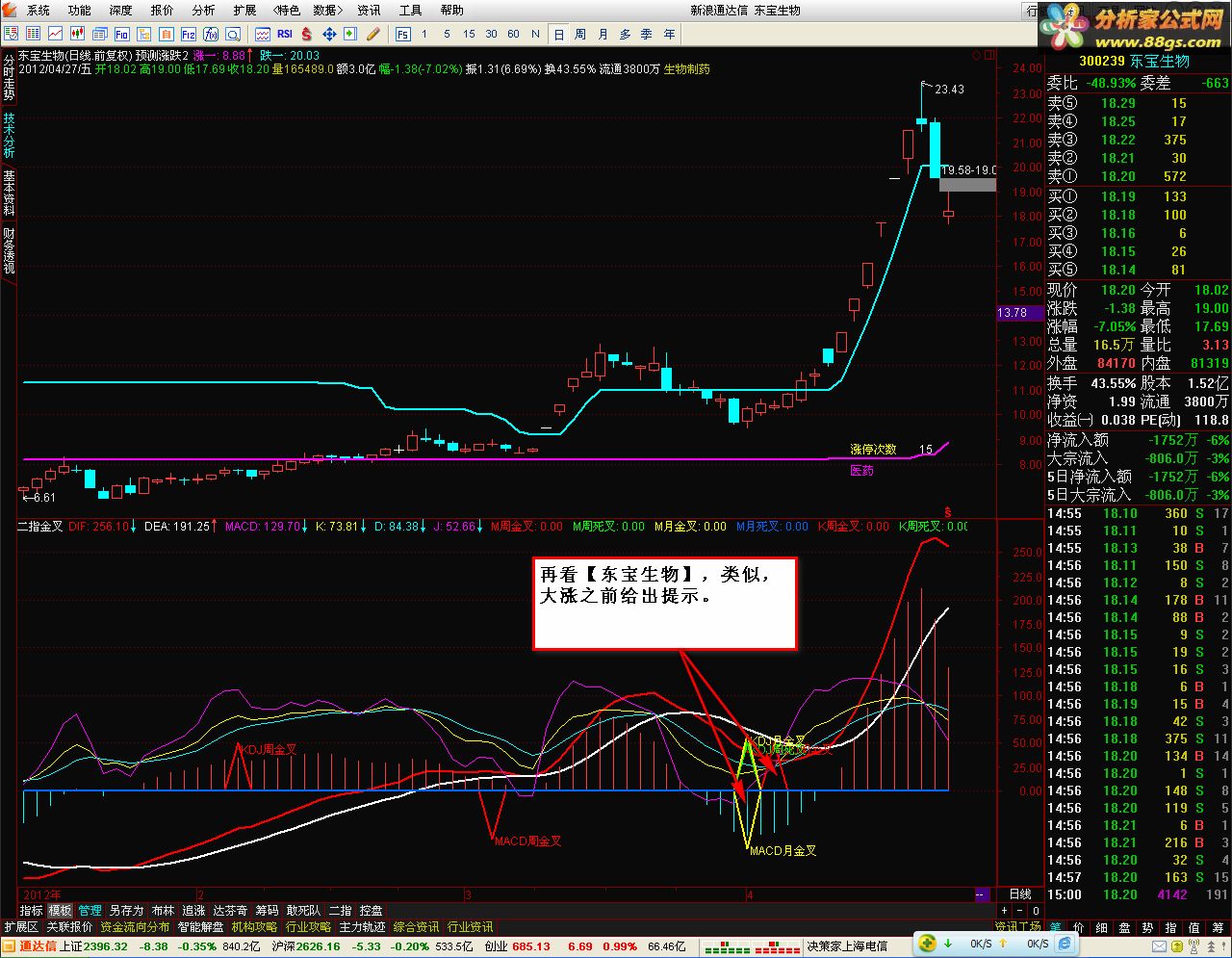Click the plus zoom button near 日线

(x=1004, y=910)
